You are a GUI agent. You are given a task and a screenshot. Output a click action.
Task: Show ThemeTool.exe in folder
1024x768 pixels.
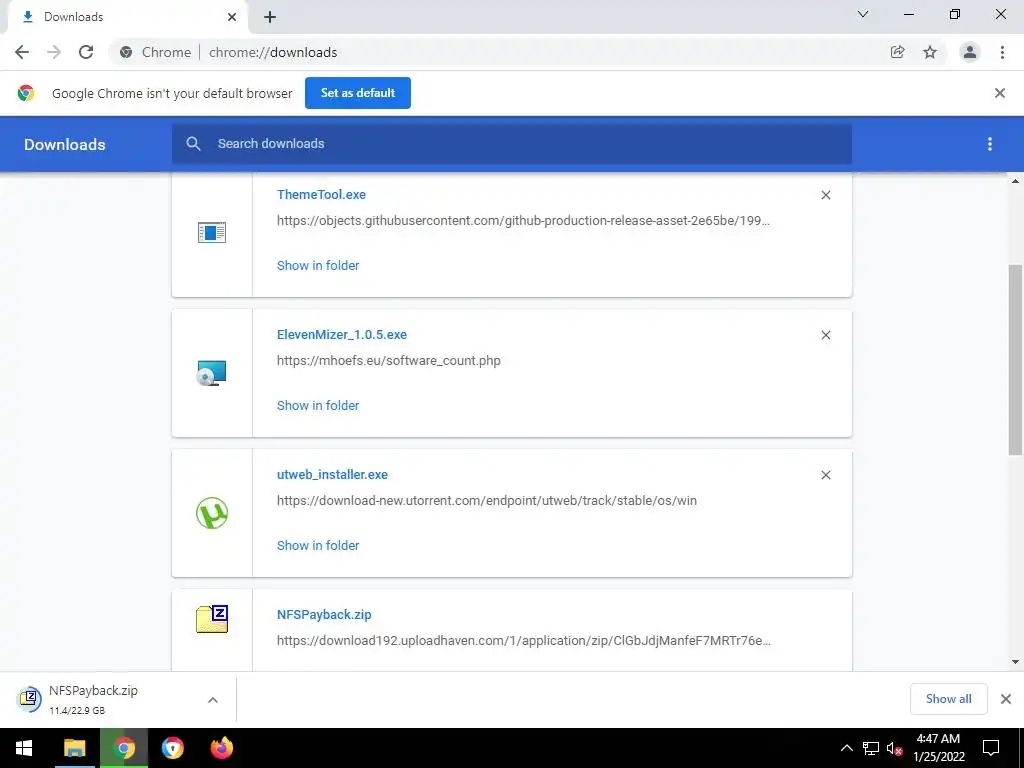tap(318, 265)
